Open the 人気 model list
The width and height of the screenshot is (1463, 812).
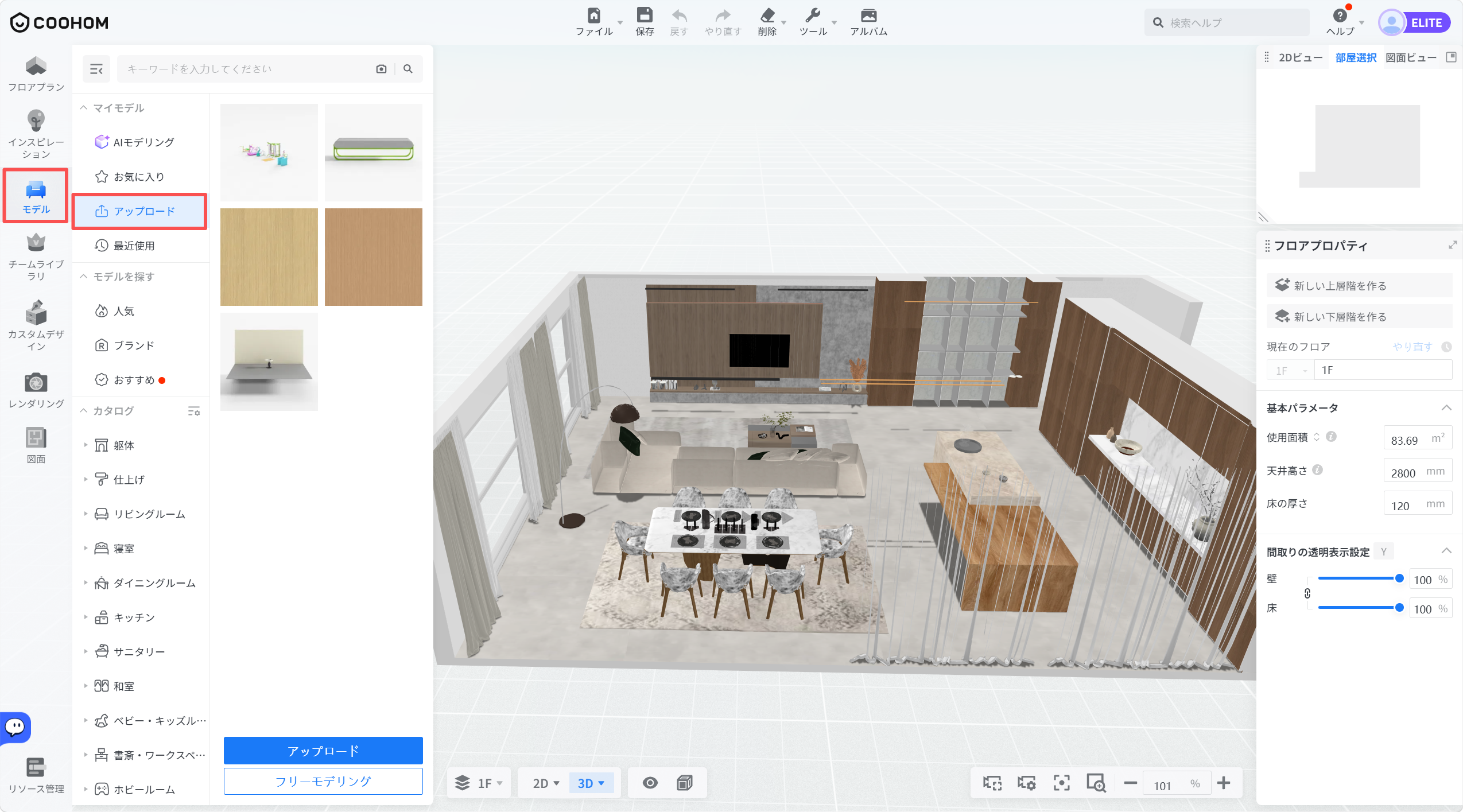pos(140,311)
